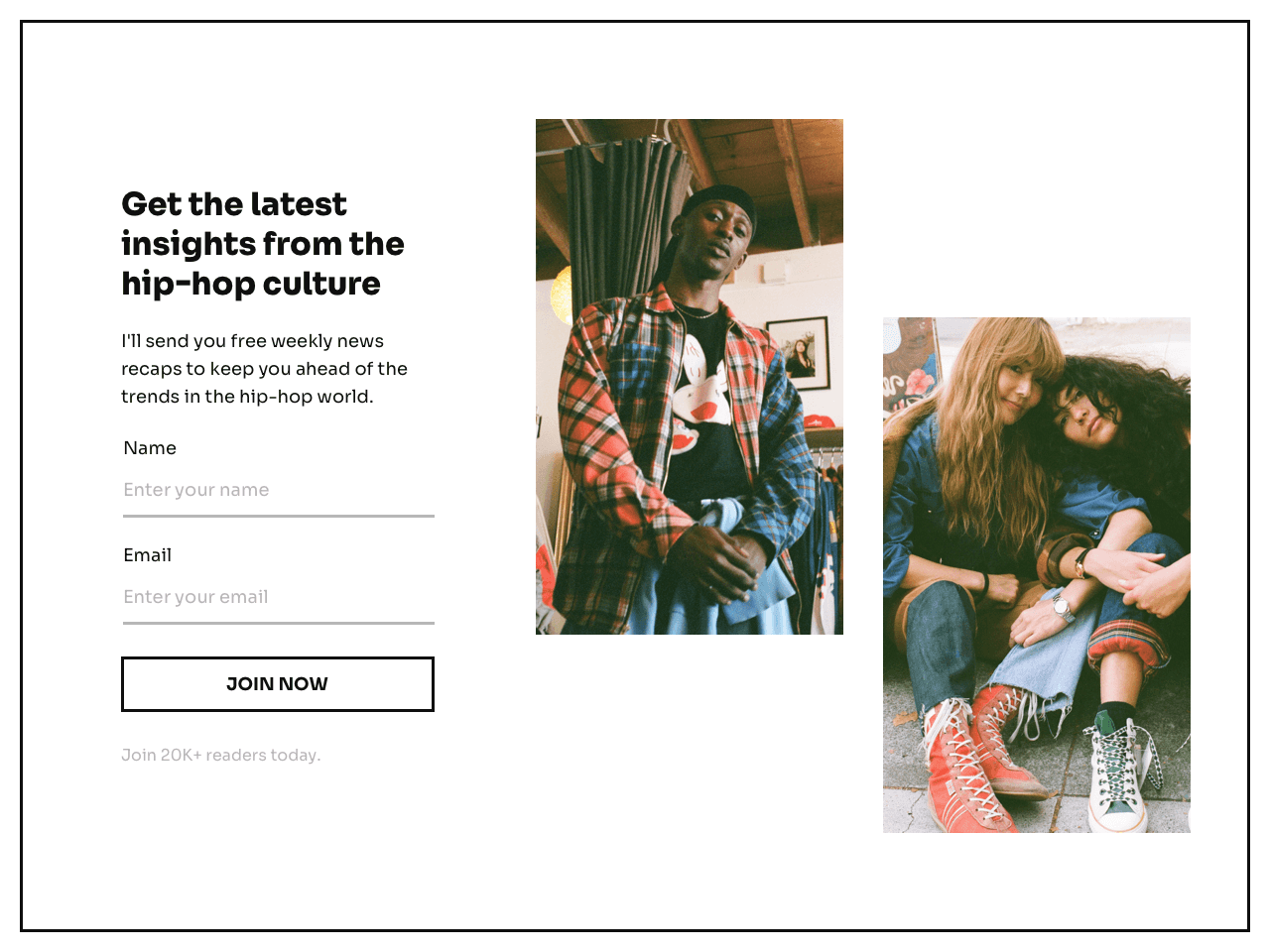Click the underline beneath the email field

coord(279,623)
